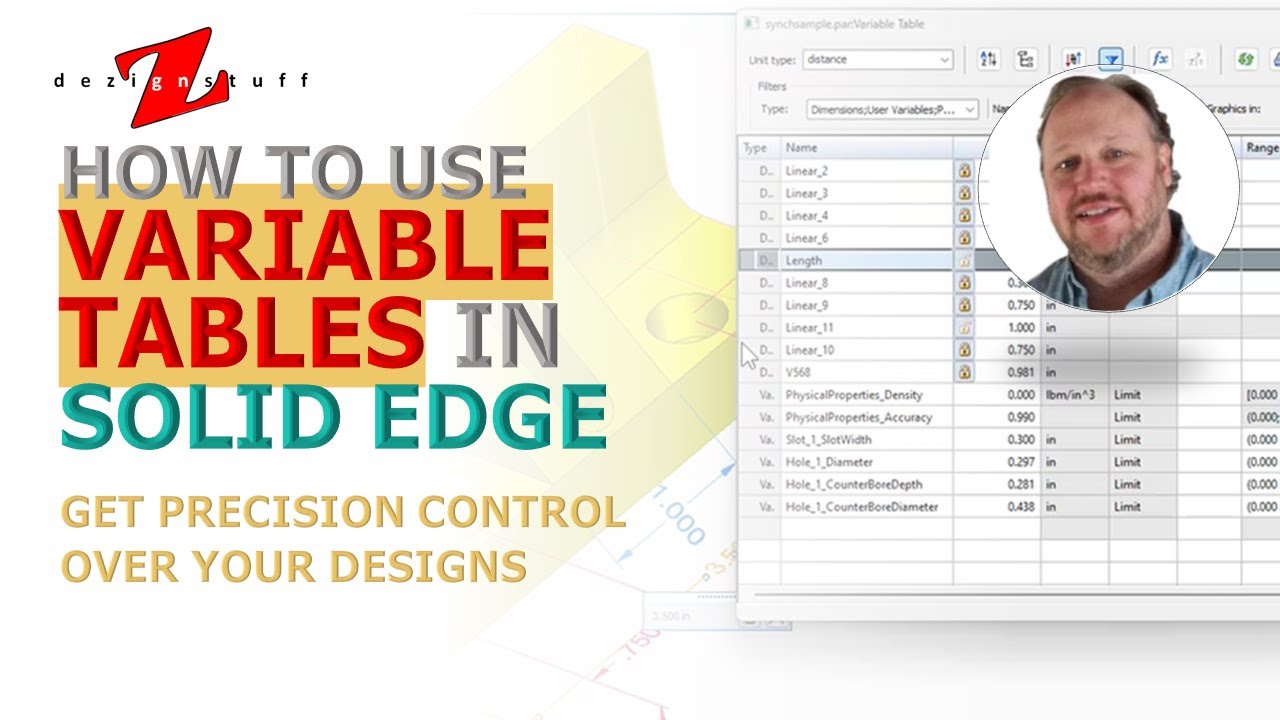Select the Linear_4 name cell
The width and height of the screenshot is (1280, 720).
tap(866, 215)
